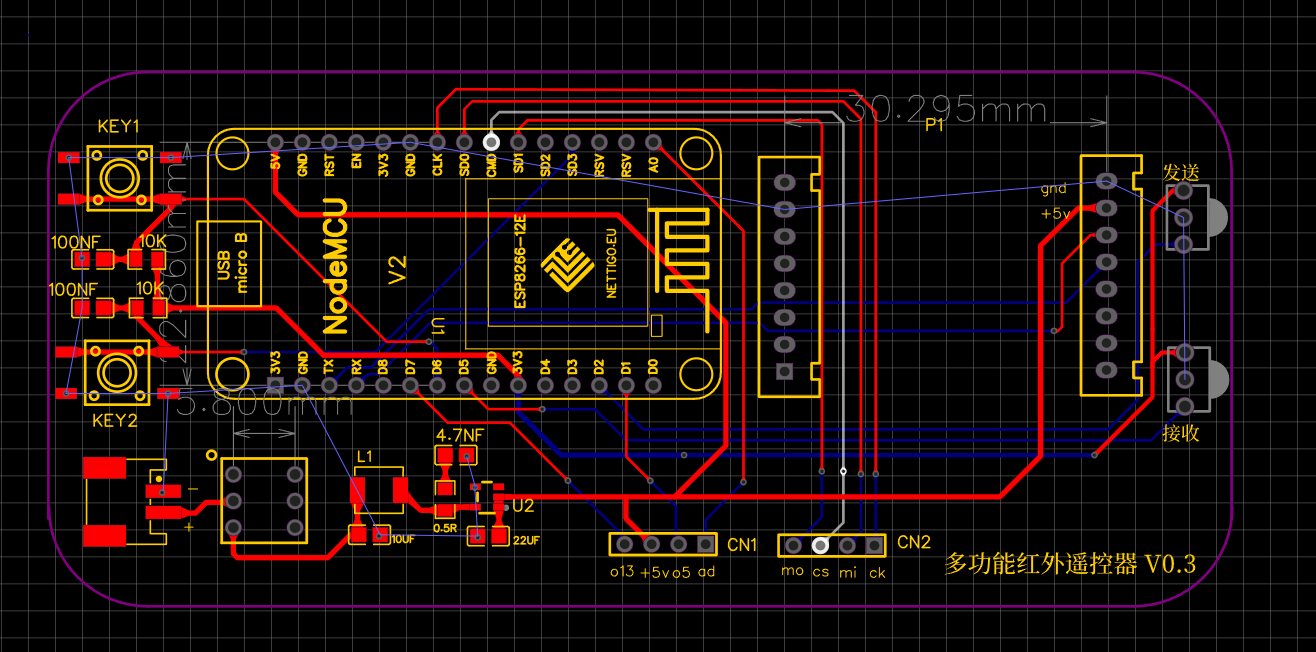Viewport: 1316px width, 652px height.
Task: Select the KEY1 push button footprint
Action: coord(119,178)
